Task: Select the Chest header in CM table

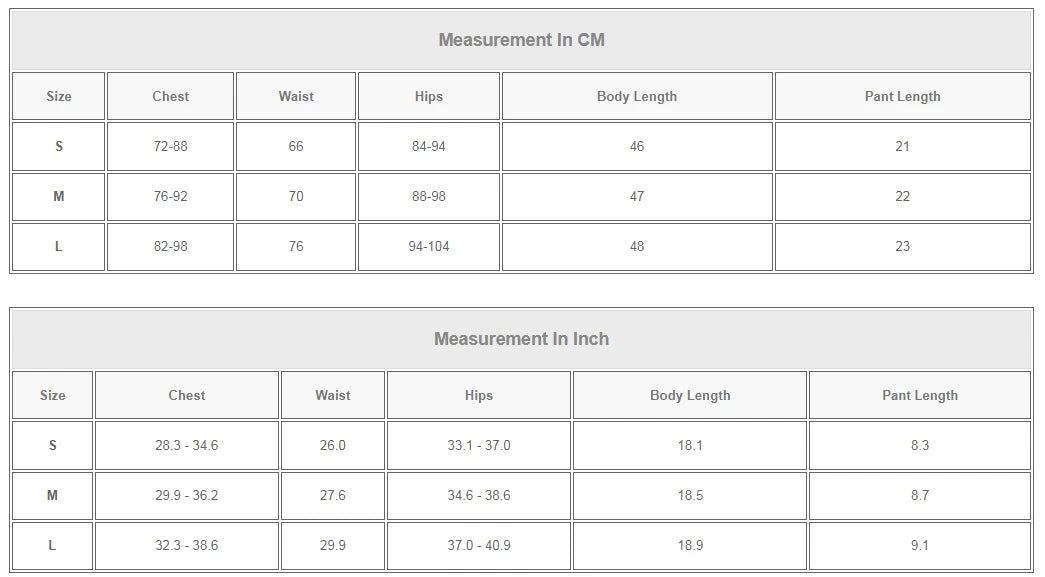Action: [171, 97]
